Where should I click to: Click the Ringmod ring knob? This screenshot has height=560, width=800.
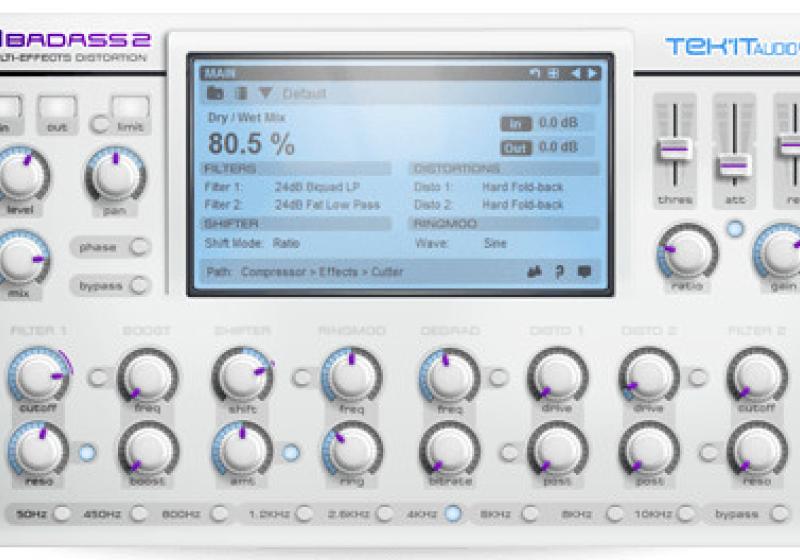pyautogui.click(x=352, y=451)
